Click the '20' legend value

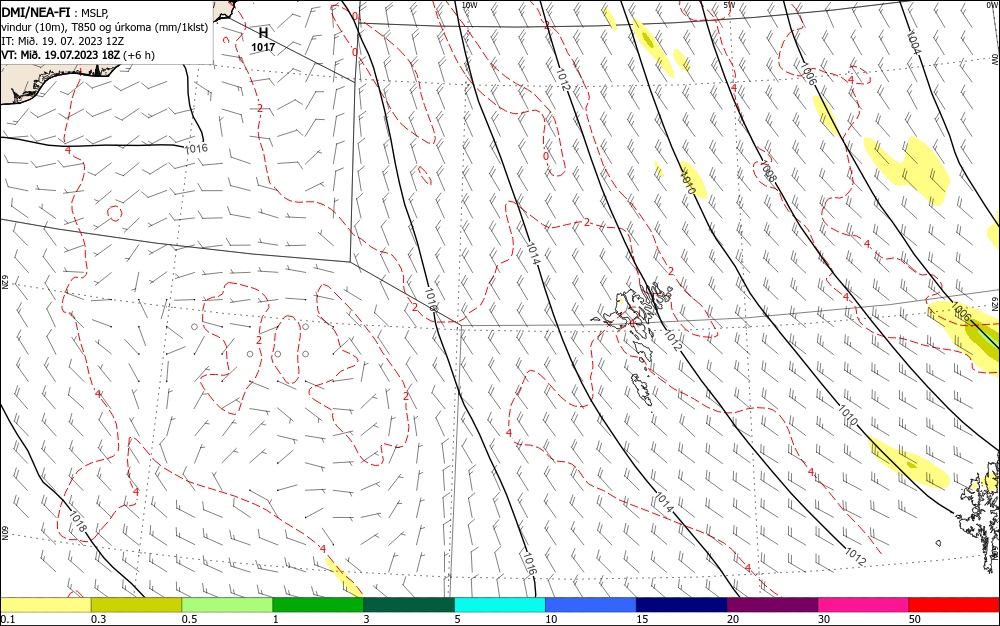[x=733, y=619]
